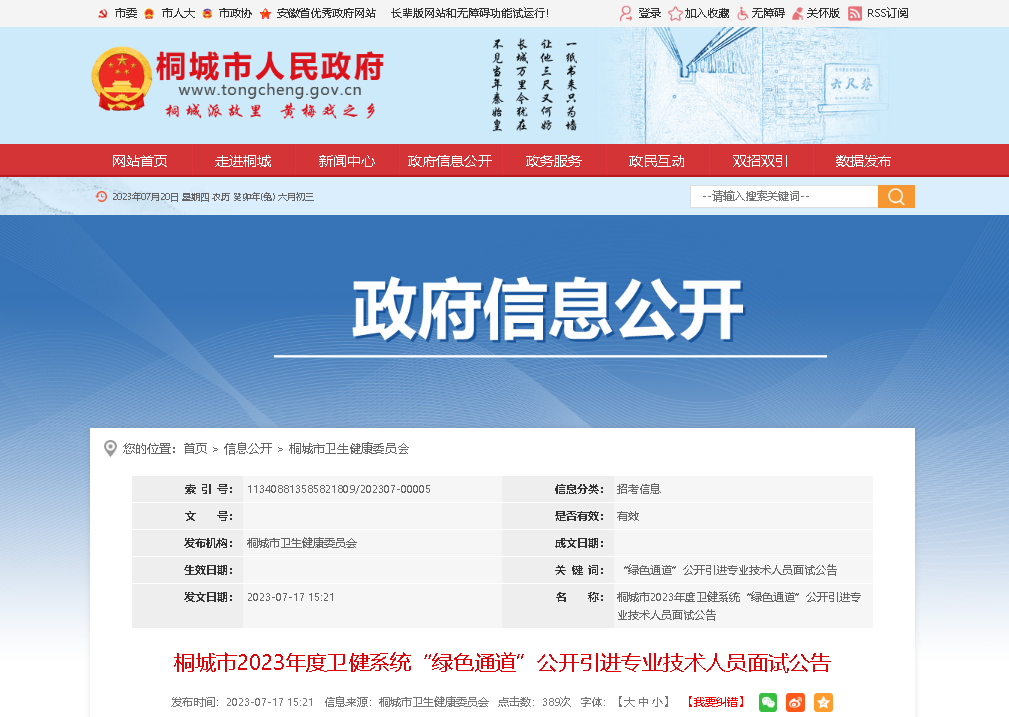Click the clock icon beside the date
The height and width of the screenshot is (717, 1009).
point(102,196)
